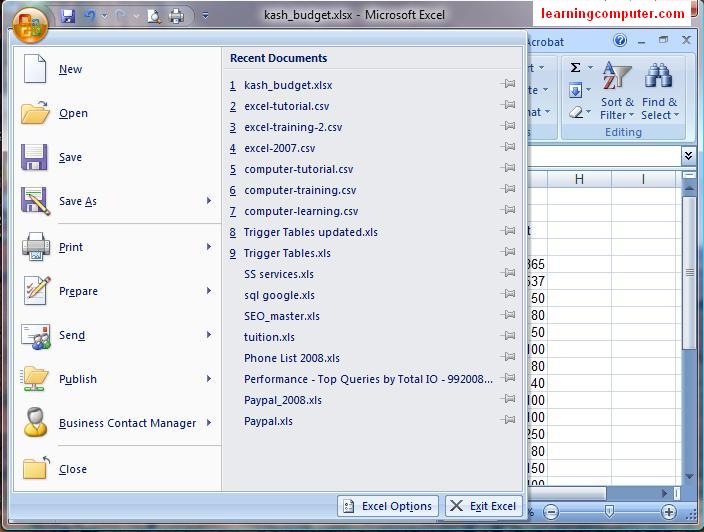Pin Paypal.xls to recent list
704x532 pixels.
pyautogui.click(x=509, y=420)
